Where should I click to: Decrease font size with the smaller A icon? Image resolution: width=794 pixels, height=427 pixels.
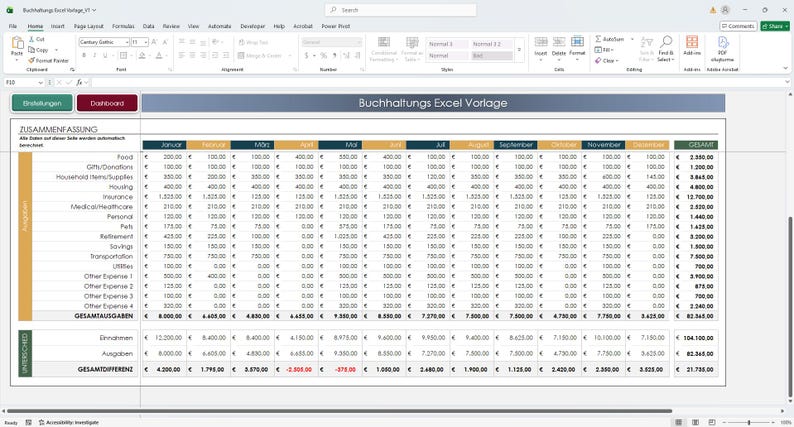point(166,42)
